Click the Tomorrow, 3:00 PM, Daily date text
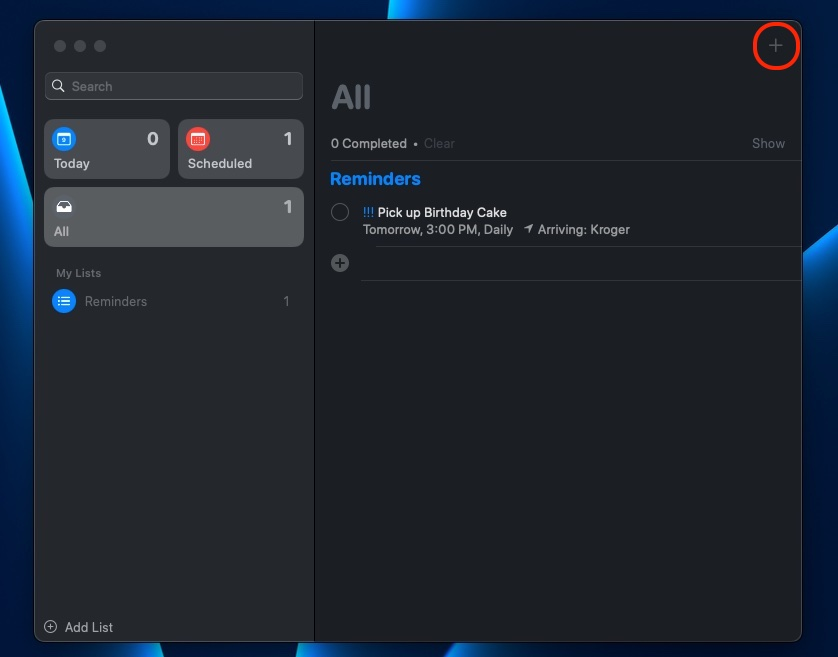The image size is (838, 657). tap(438, 229)
